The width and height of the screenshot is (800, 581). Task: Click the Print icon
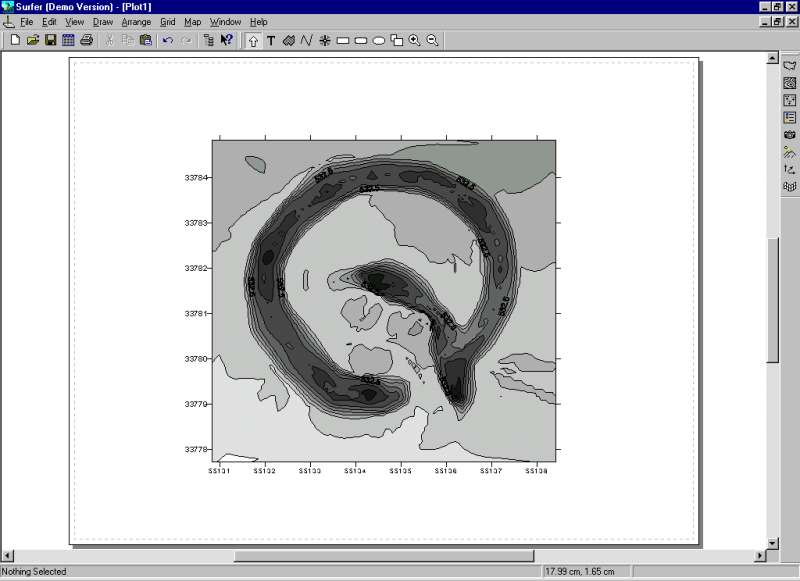point(86,40)
